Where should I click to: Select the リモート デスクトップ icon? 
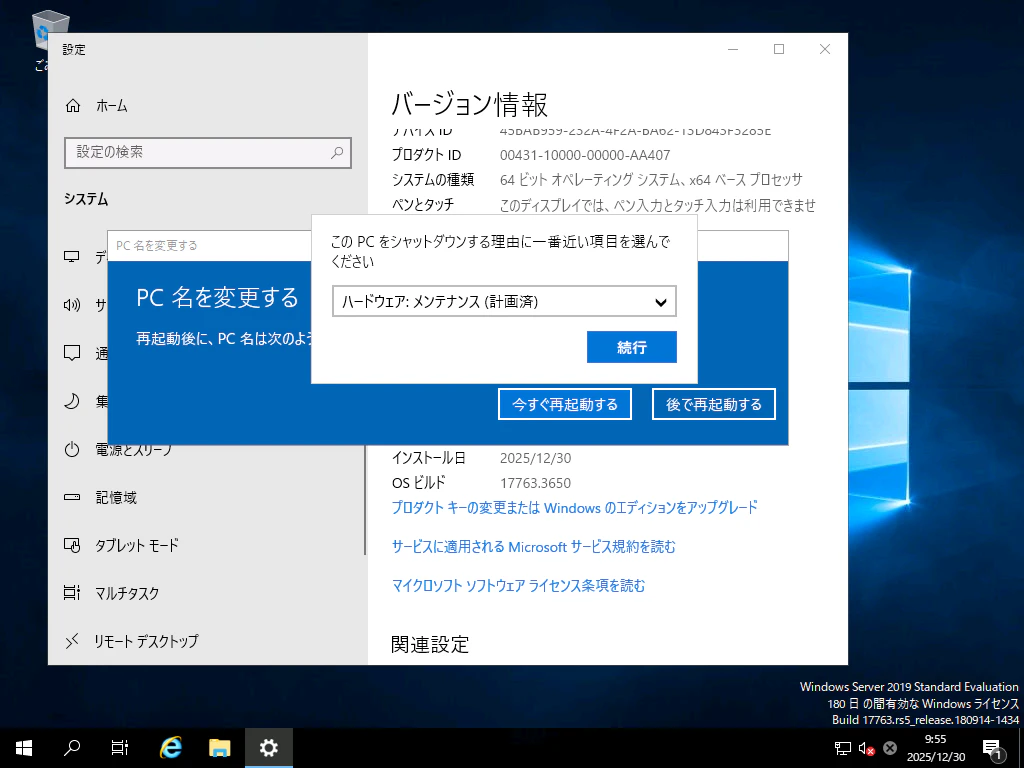pyautogui.click(x=70, y=641)
